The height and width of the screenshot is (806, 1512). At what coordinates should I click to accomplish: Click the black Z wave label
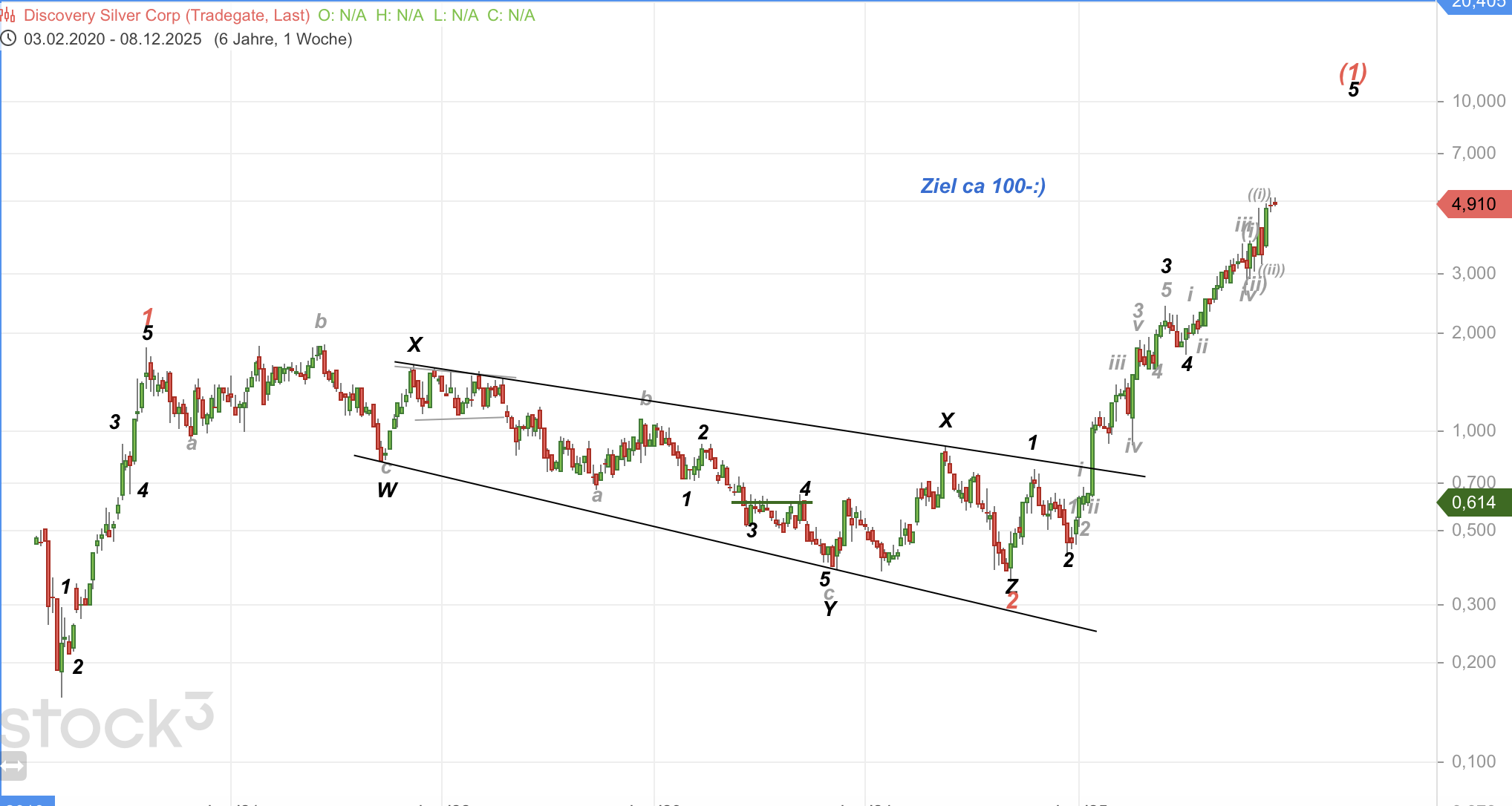click(1011, 586)
